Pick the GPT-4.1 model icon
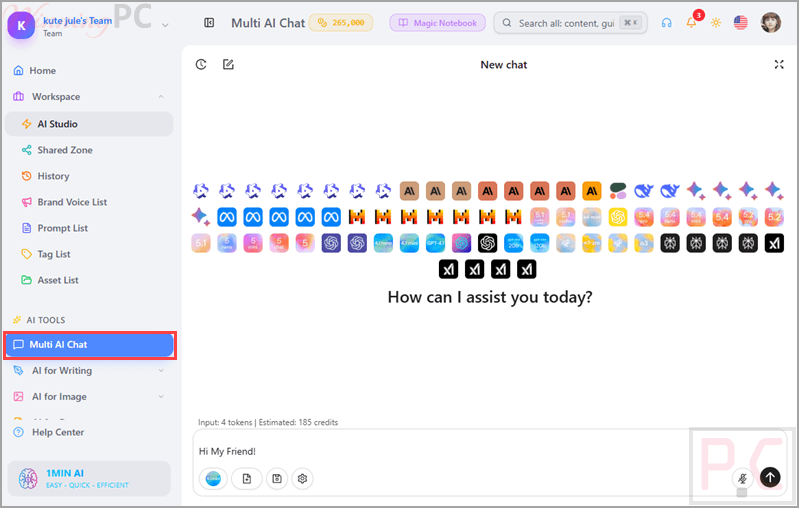Viewport: 799px width, 508px height. point(435,243)
